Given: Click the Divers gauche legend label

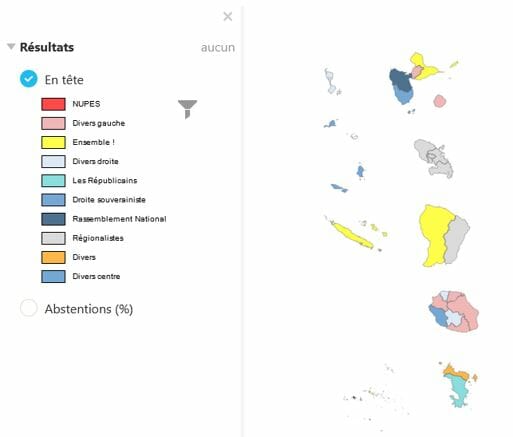Looking at the screenshot, I should [x=99, y=123].
